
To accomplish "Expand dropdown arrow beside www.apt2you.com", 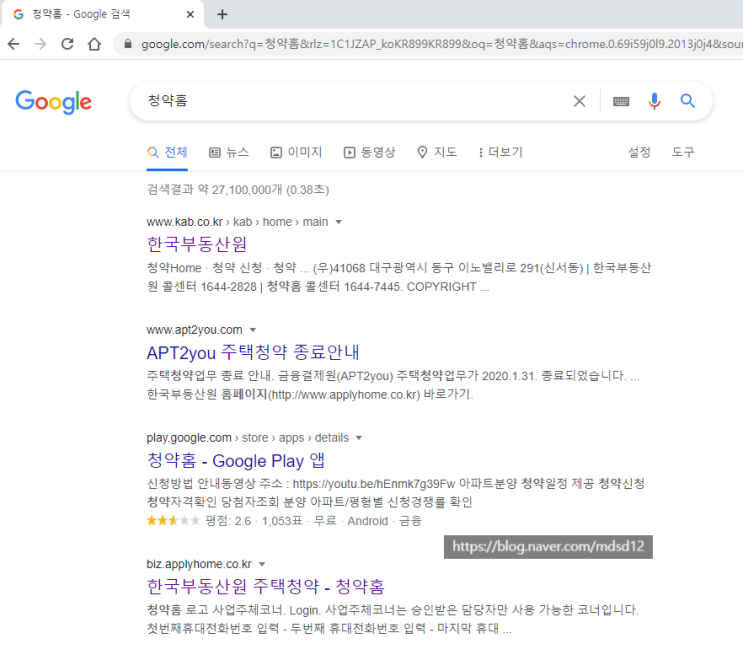I will [x=253, y=330].
